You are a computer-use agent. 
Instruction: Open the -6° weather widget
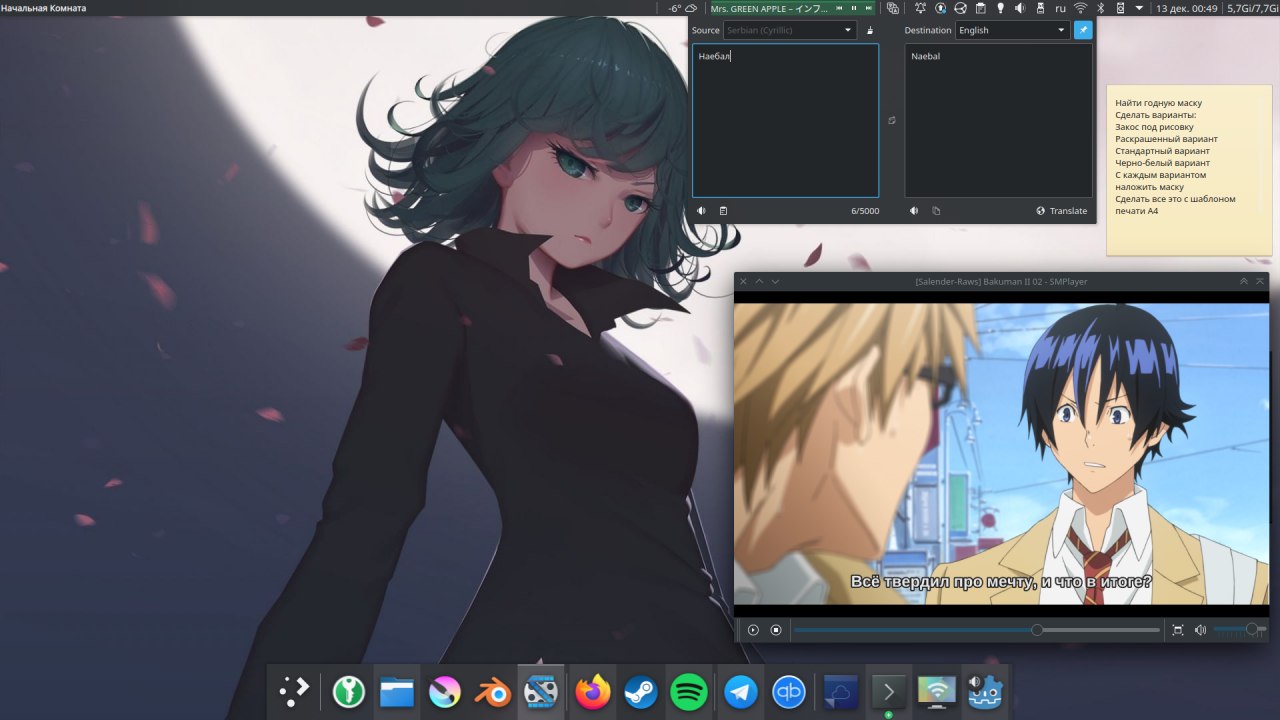(x=683, y=8)
